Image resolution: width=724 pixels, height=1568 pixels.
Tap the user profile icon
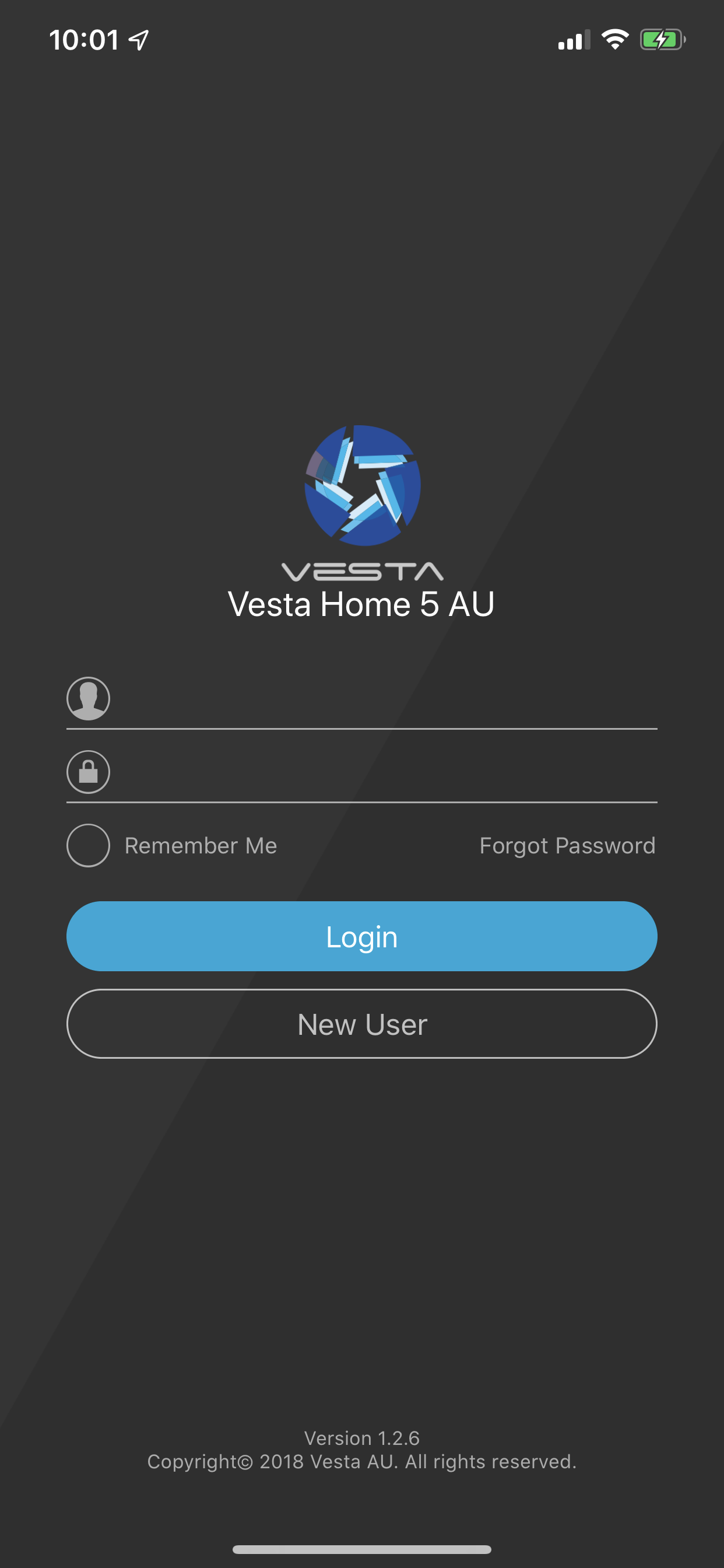click(x=88, y=698)
